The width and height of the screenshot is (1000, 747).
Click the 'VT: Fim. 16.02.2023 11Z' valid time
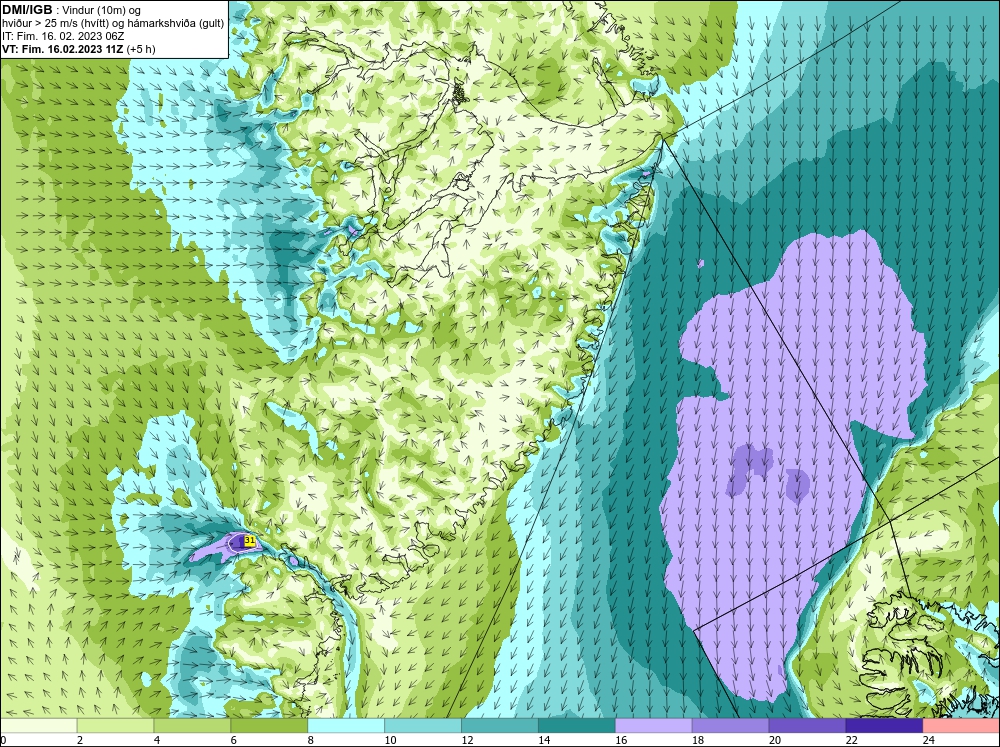63,49
